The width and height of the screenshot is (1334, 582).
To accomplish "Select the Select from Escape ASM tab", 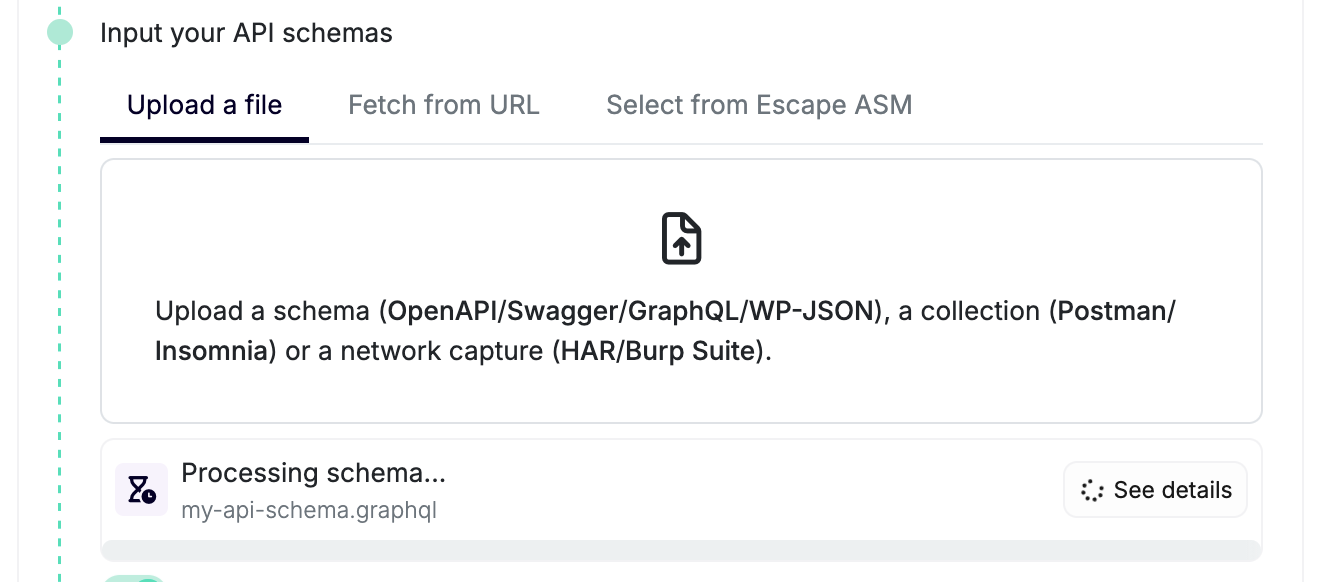I will (x=759, y=105).
